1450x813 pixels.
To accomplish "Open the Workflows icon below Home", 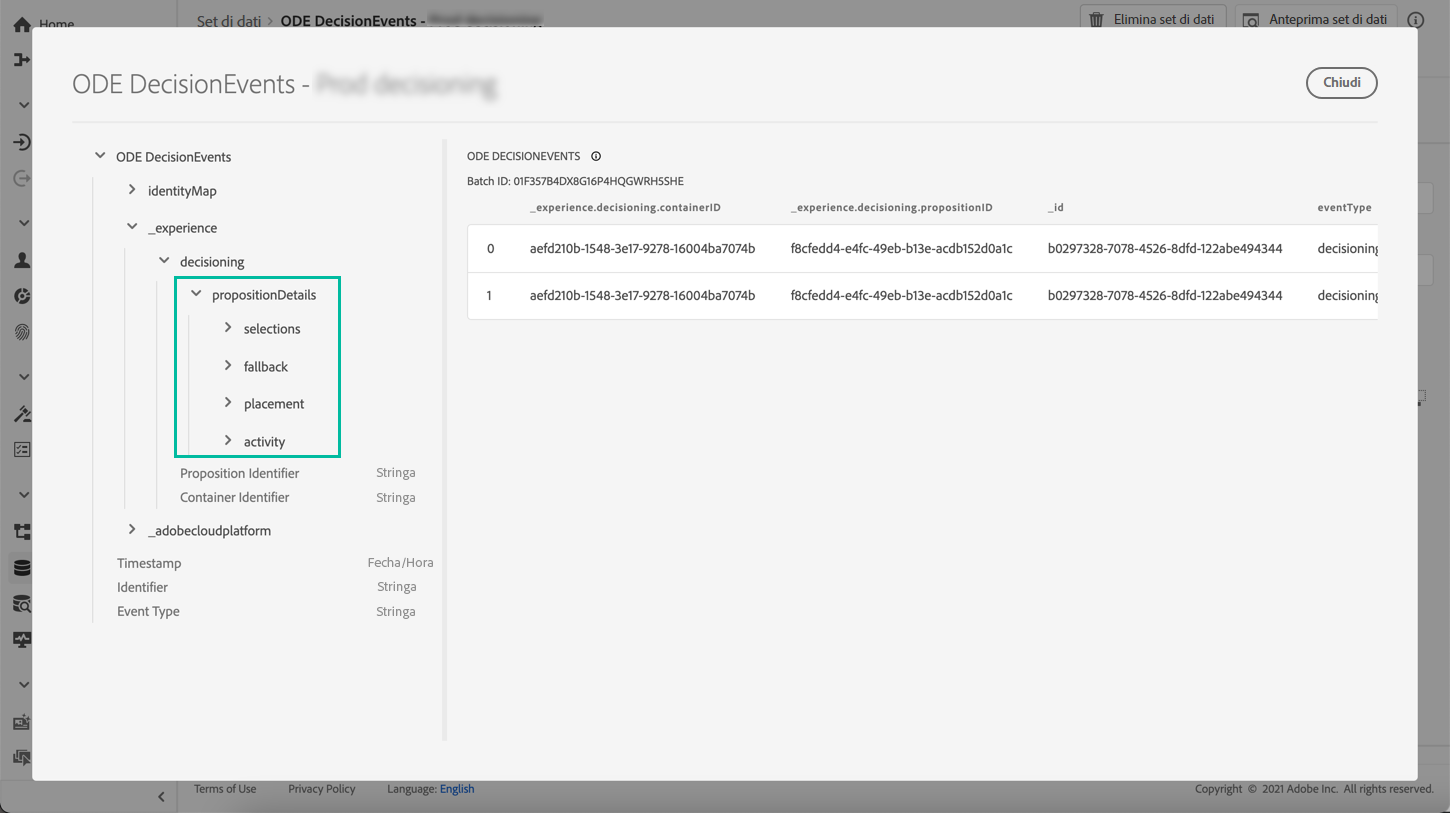I will tap(22, 60).
